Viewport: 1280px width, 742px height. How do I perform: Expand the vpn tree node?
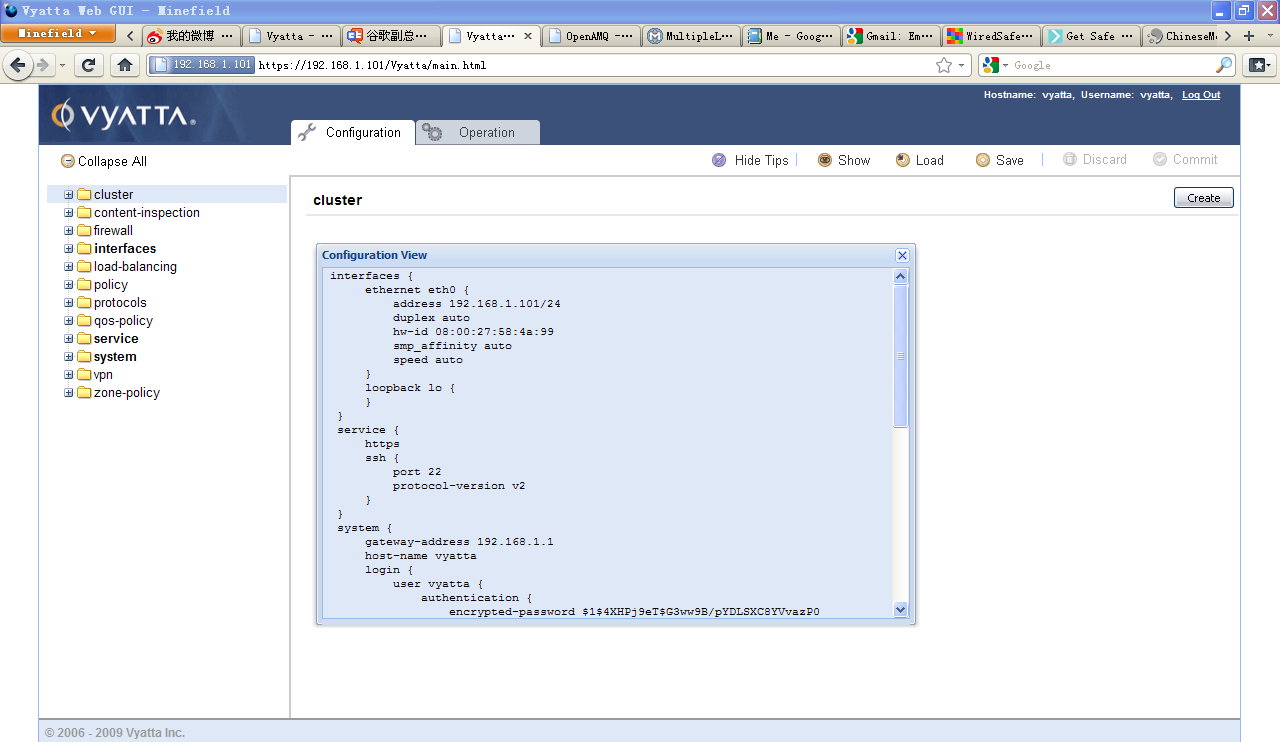coord(69,375)
